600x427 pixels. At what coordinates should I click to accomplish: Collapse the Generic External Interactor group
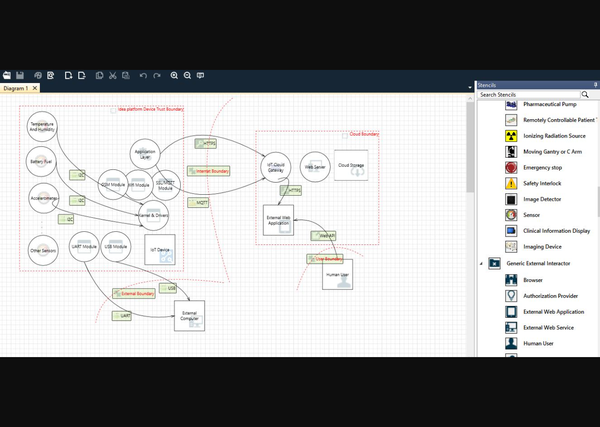point(481,264)
